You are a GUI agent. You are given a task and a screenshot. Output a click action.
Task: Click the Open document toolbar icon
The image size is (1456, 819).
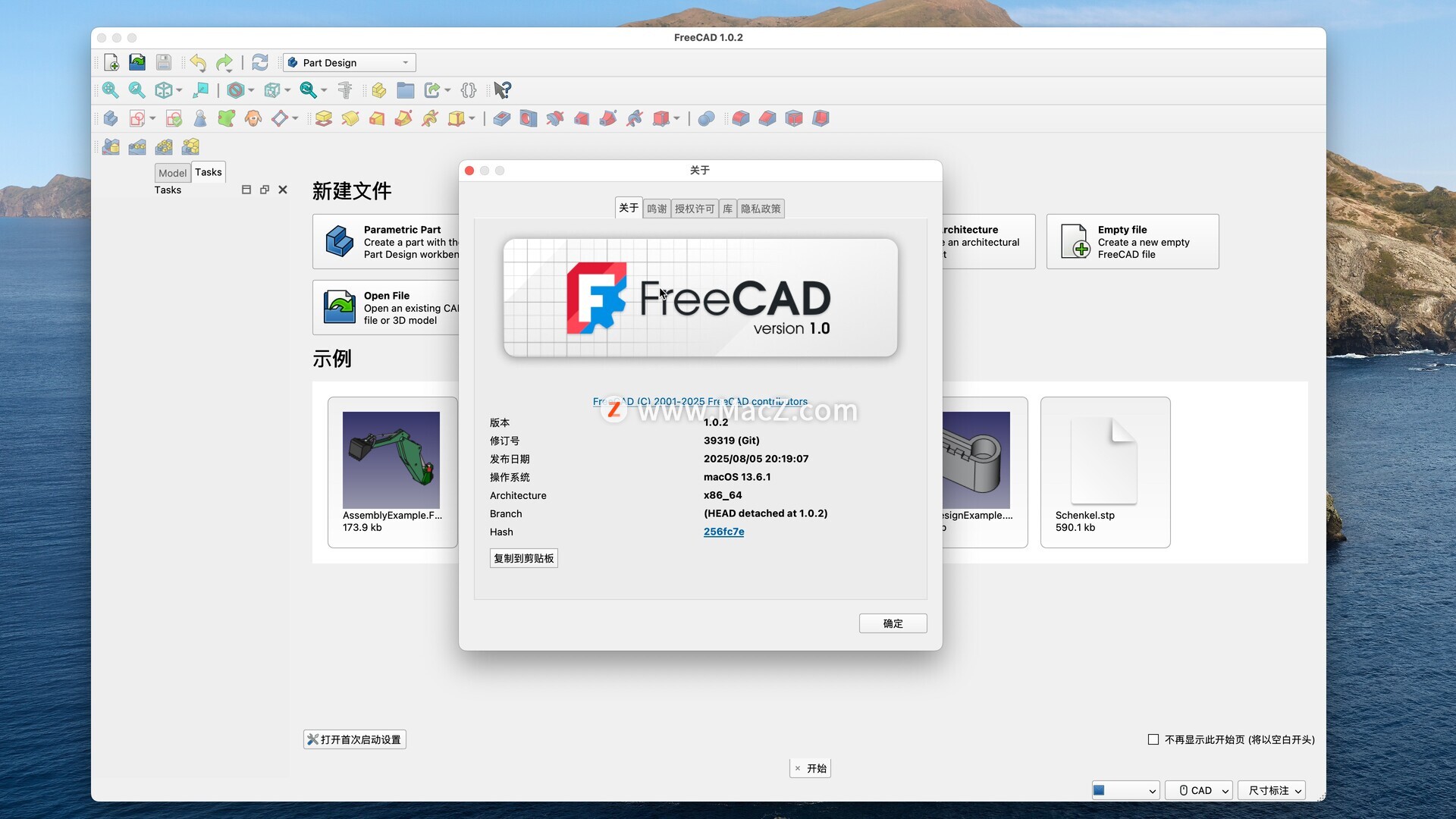pos(137,62)
